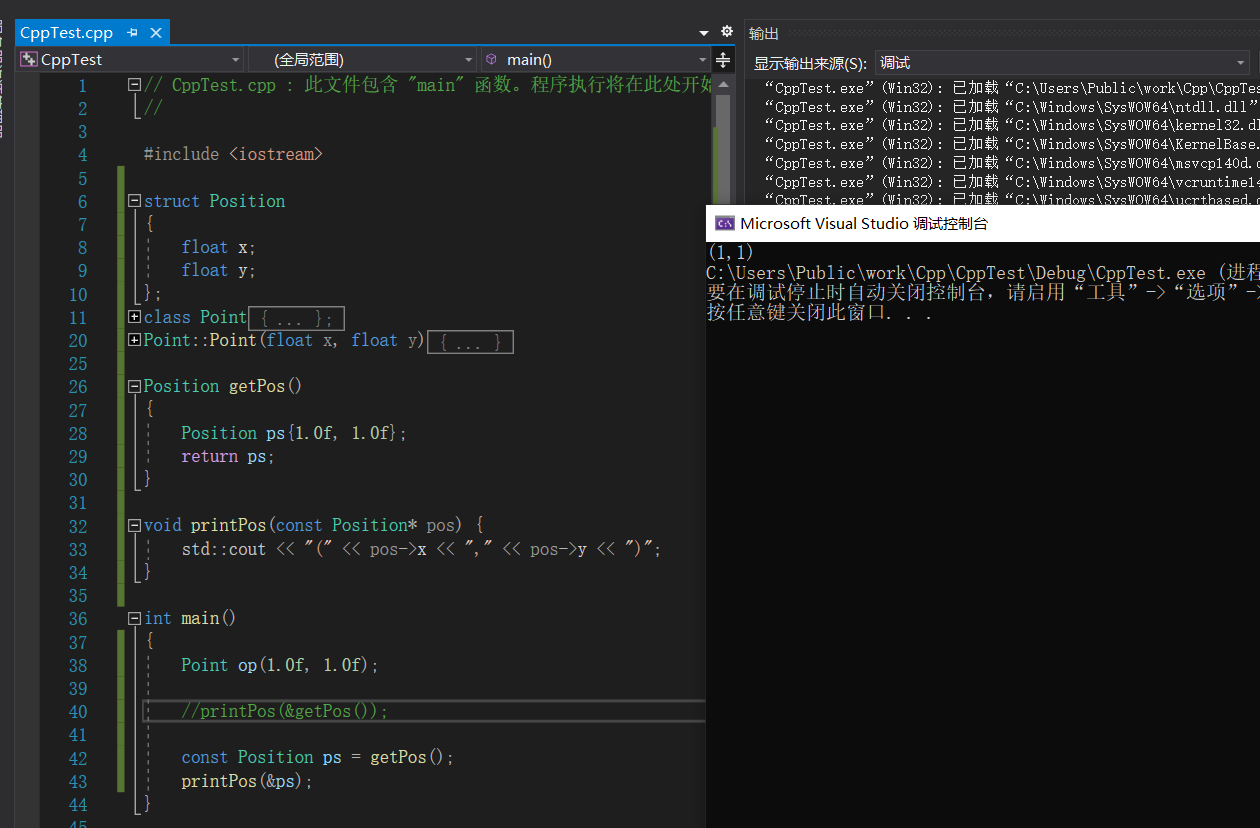Pin the CppTest.cpp tab
The width and height of the screenshot is (1260, 828).
click(x=132, y=33)
